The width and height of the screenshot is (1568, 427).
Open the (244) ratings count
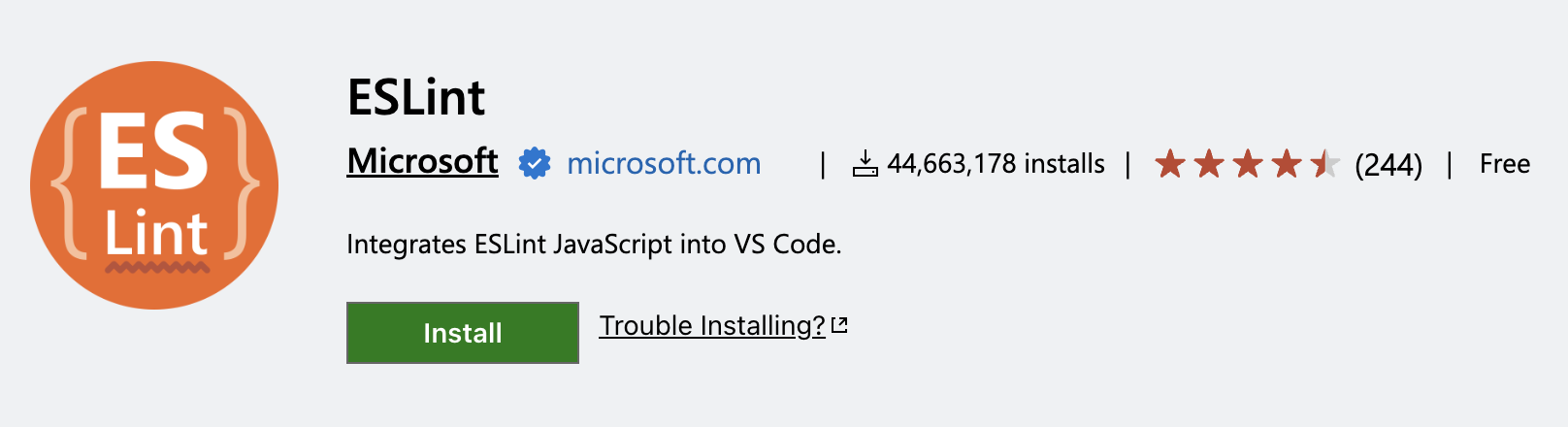point(1388,165)
